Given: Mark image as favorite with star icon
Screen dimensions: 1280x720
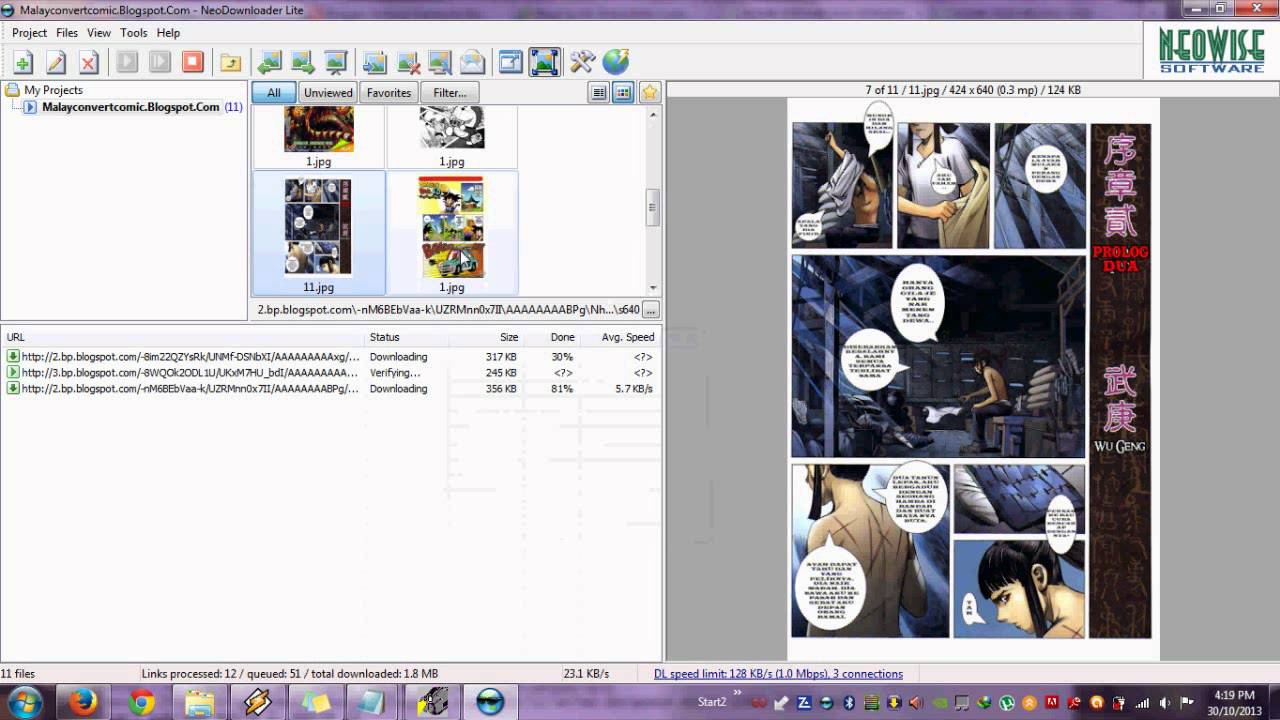Looking at the screenshot, I should click(x=650, y=92).
